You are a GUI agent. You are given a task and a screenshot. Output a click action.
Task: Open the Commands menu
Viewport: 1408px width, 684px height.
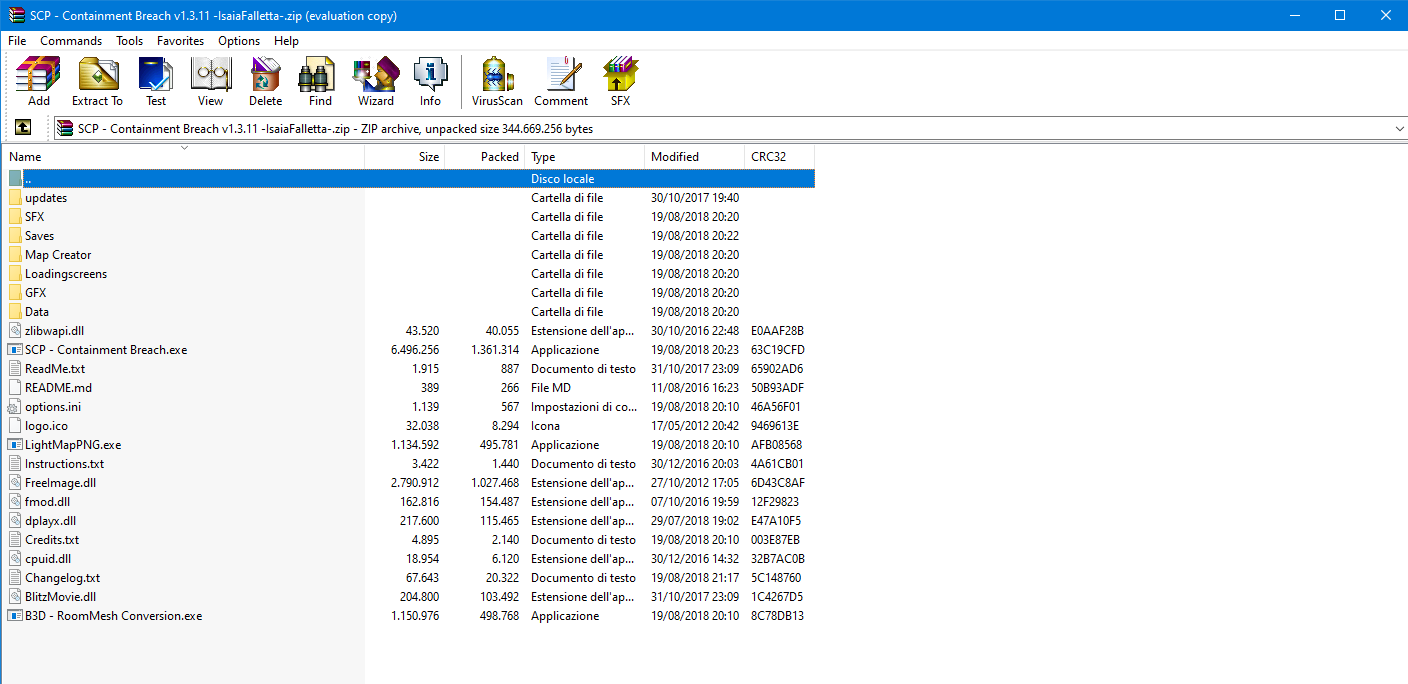71,41
